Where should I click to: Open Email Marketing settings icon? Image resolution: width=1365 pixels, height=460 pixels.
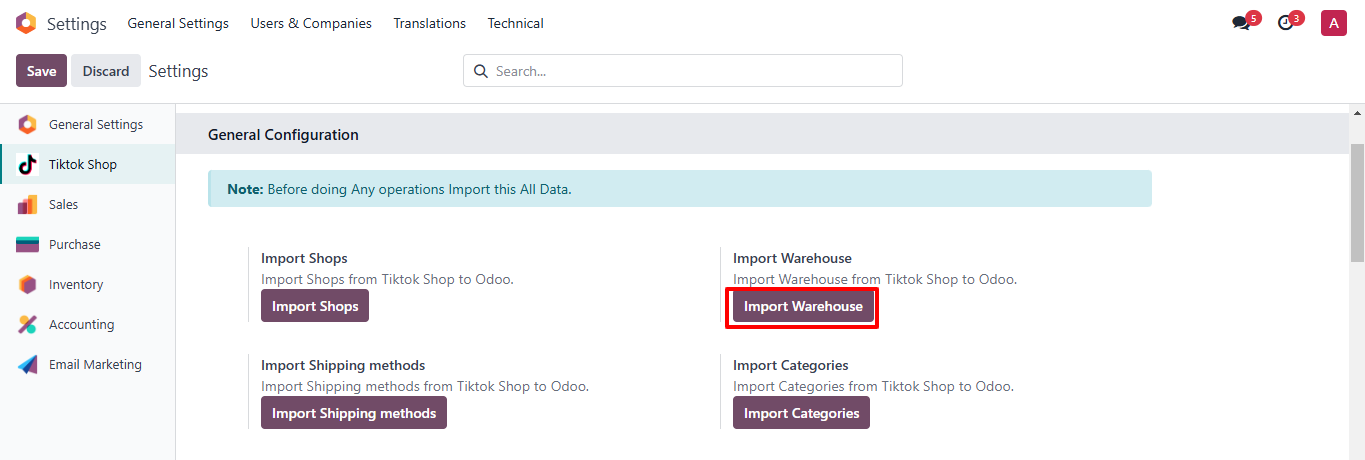[28, 365]
